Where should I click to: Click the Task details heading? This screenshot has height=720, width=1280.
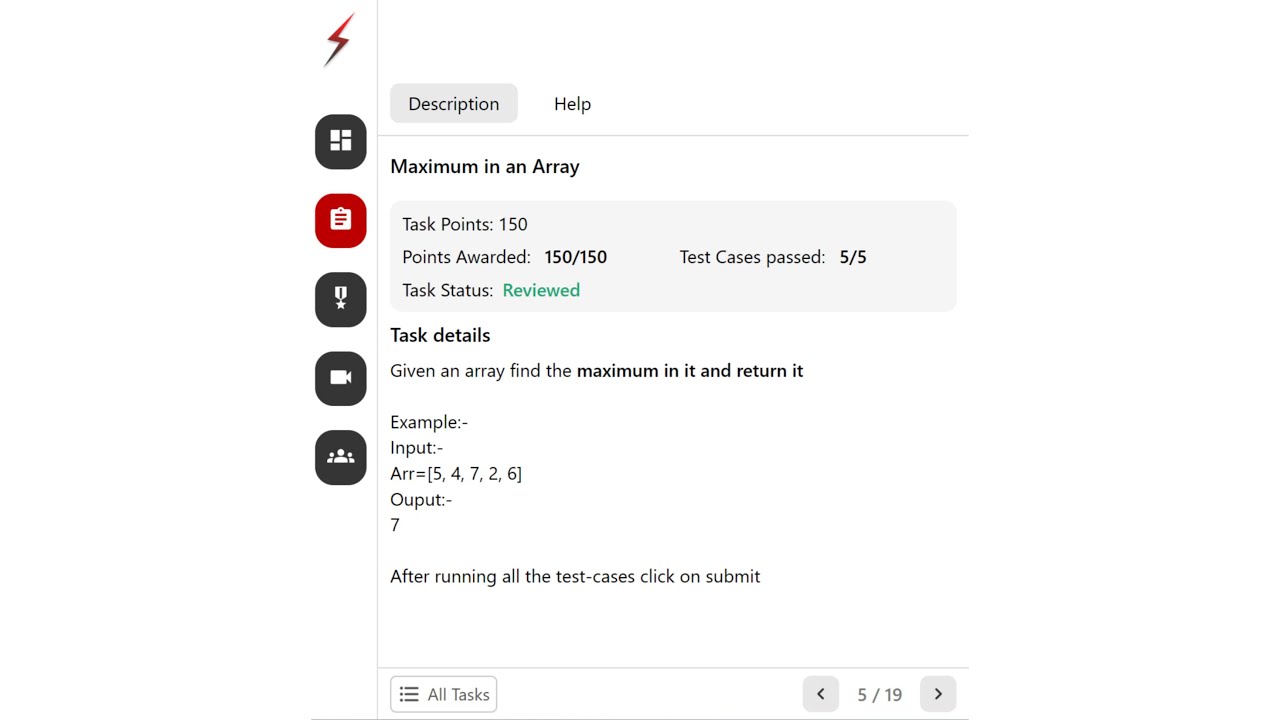pos(440,335)
